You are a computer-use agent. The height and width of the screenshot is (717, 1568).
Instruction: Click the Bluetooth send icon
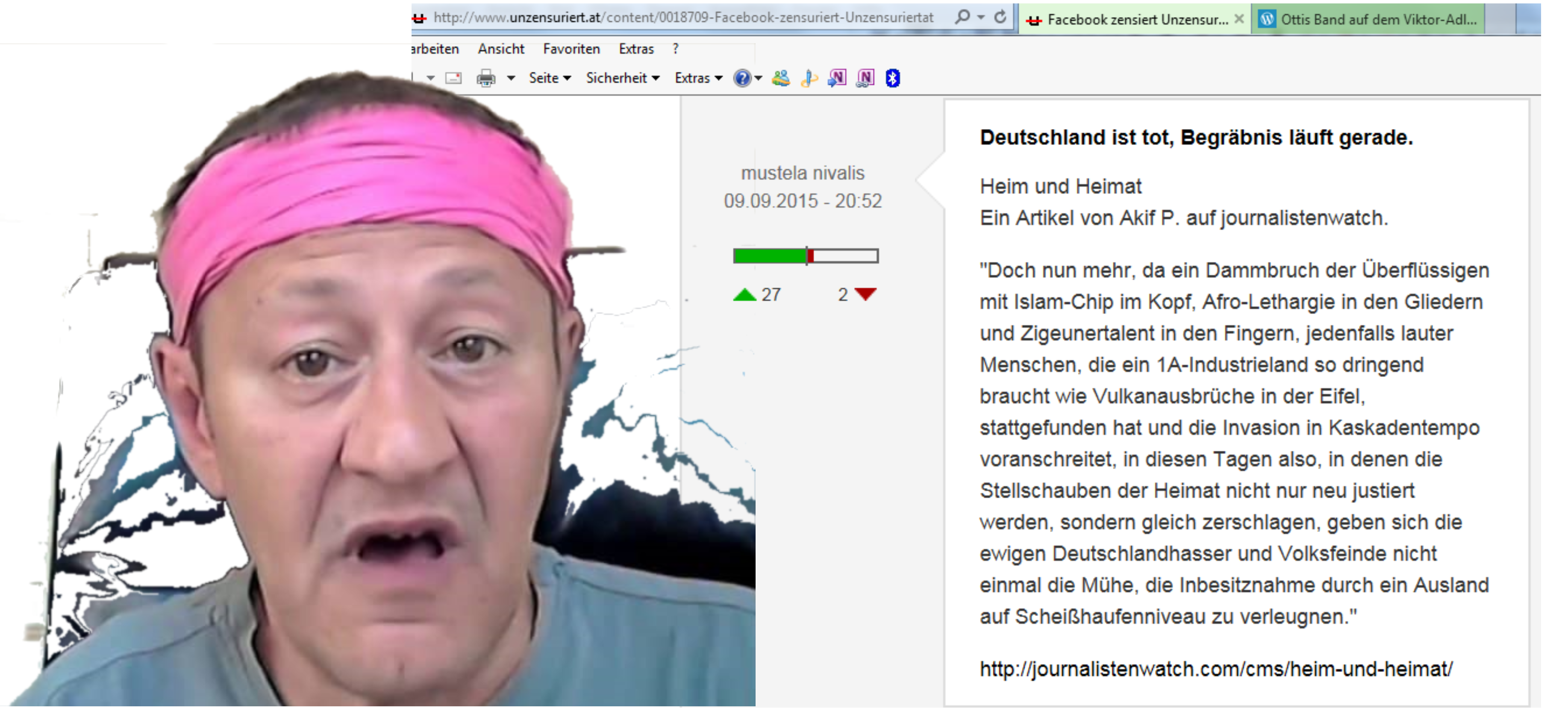point(892,78)
